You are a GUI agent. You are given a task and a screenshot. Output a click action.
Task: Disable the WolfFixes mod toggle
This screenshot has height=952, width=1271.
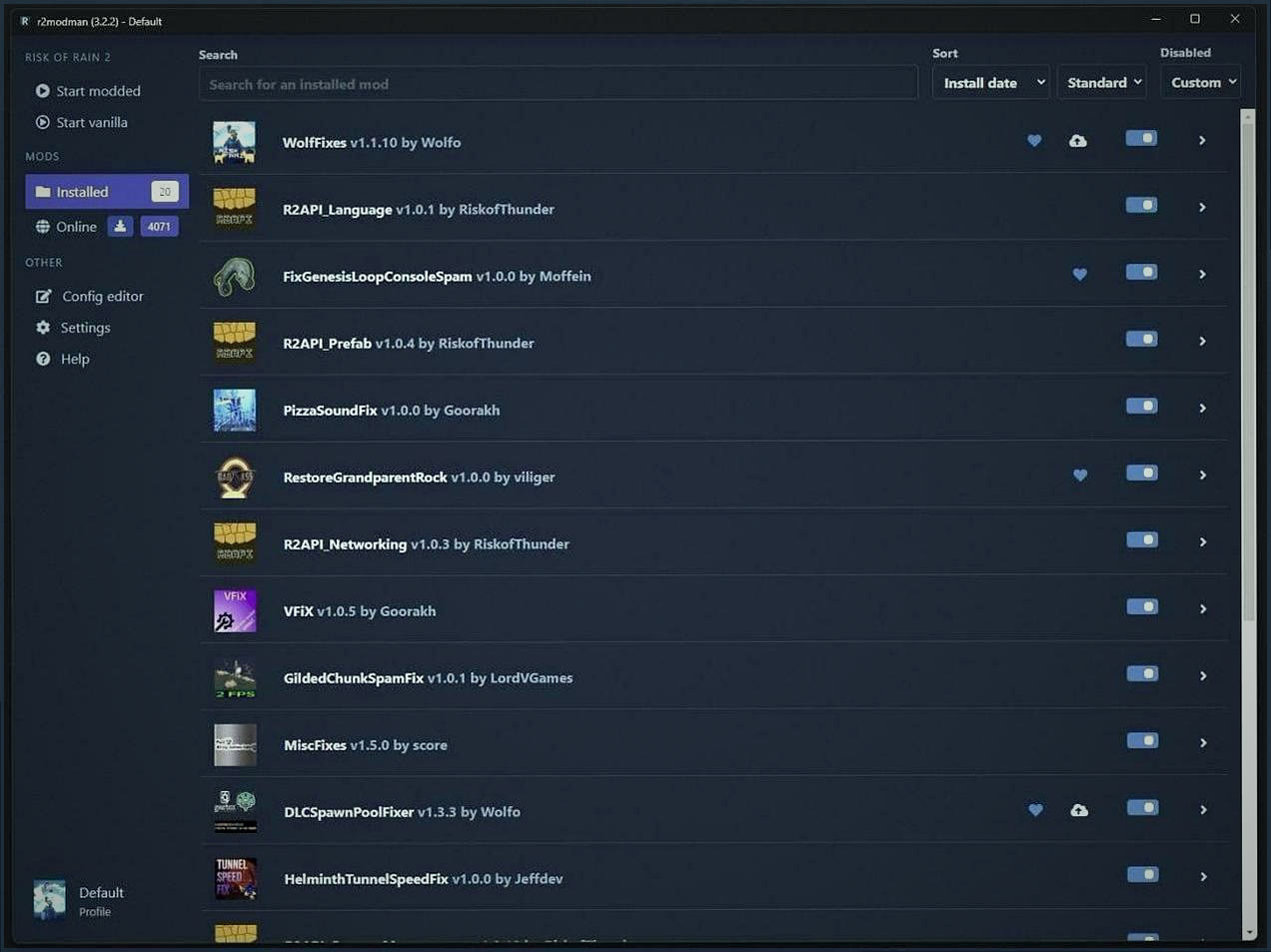tap(1141, 138)
